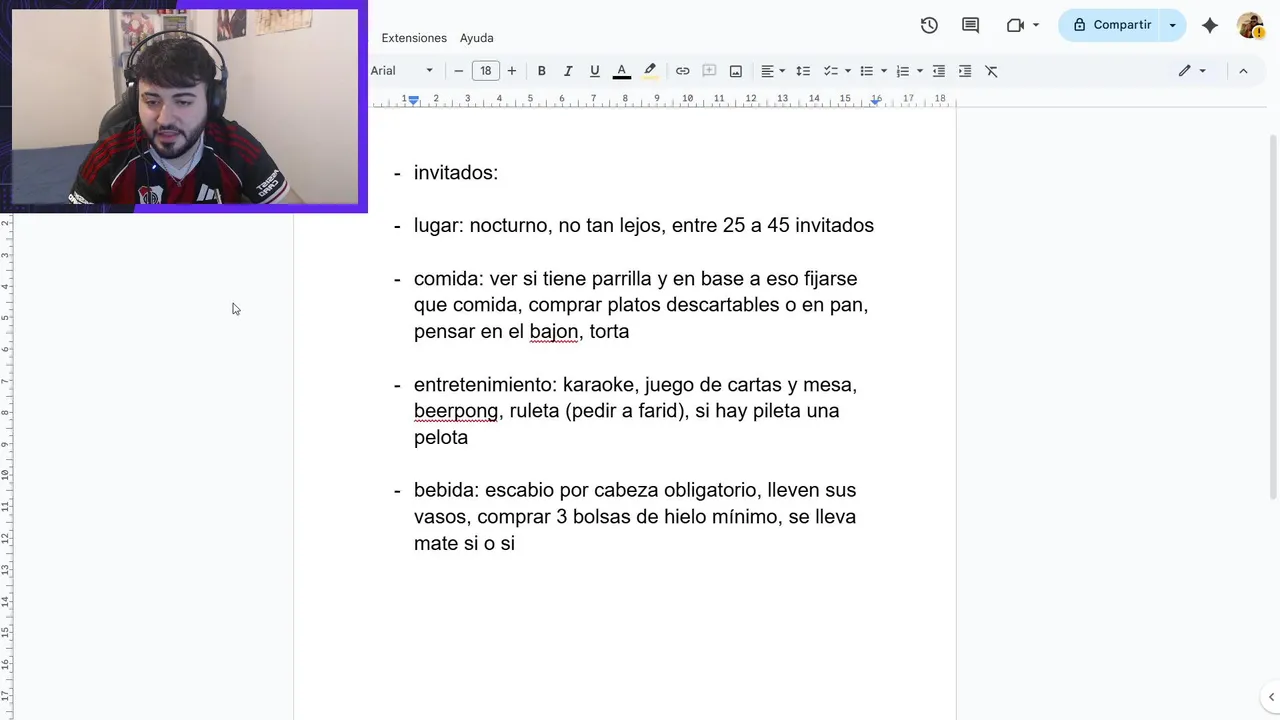Expand the checklist options arrow
This screenshot has width=1280, height=720.
coord(848,71)
